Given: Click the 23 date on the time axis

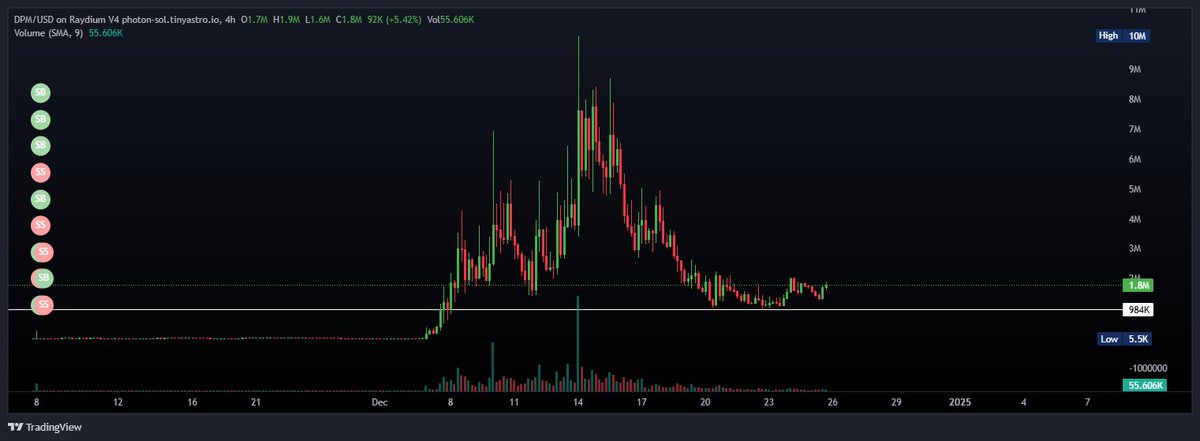Looking at the screenshot, I should pos(769,402).
